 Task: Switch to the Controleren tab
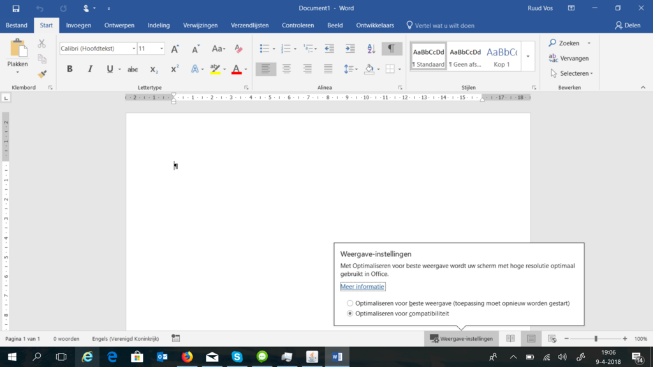click(298, 25)
